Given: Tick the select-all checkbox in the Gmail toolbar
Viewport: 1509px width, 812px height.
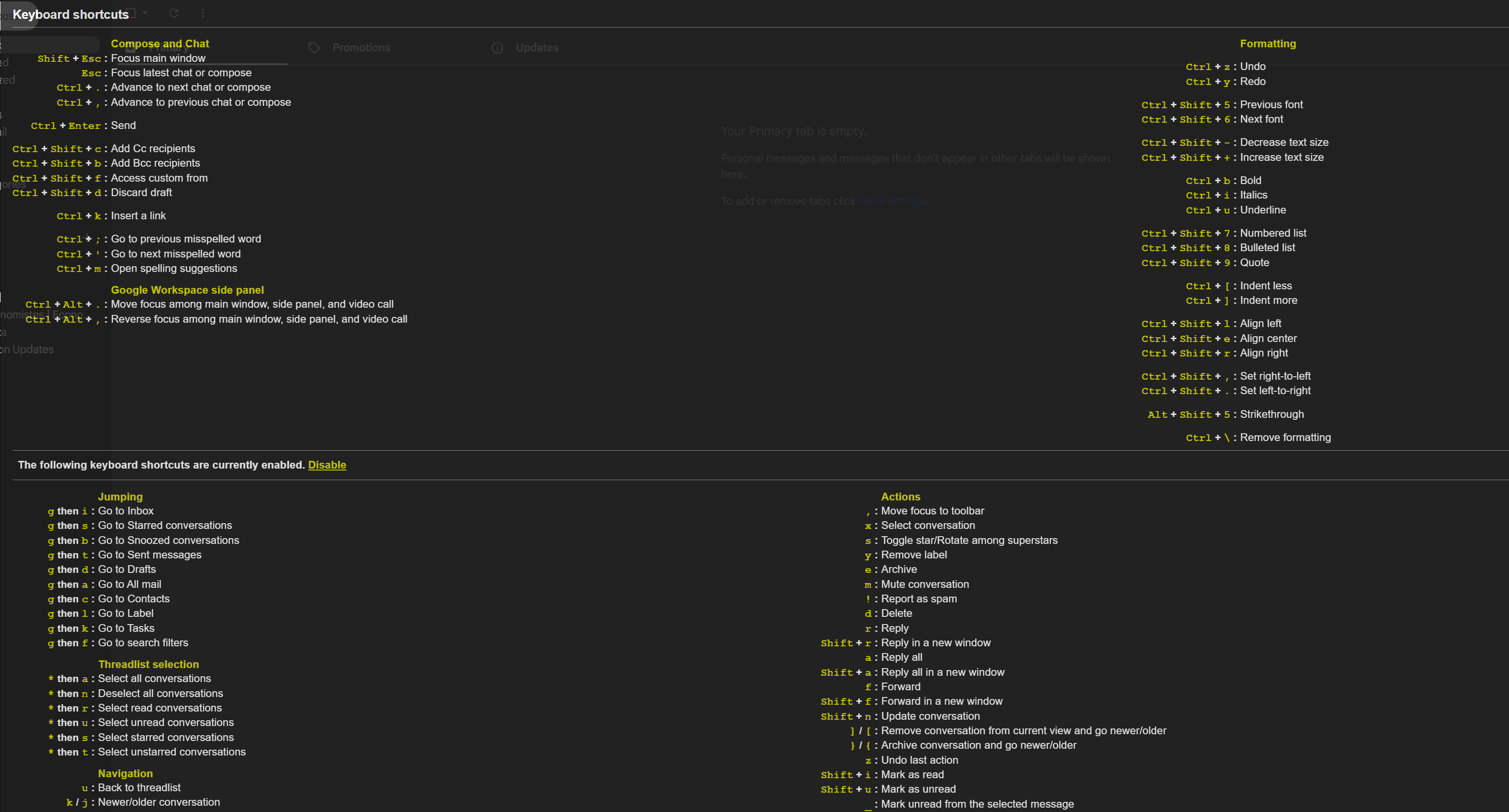Looking at the screenshot, I should click(131, 13).
